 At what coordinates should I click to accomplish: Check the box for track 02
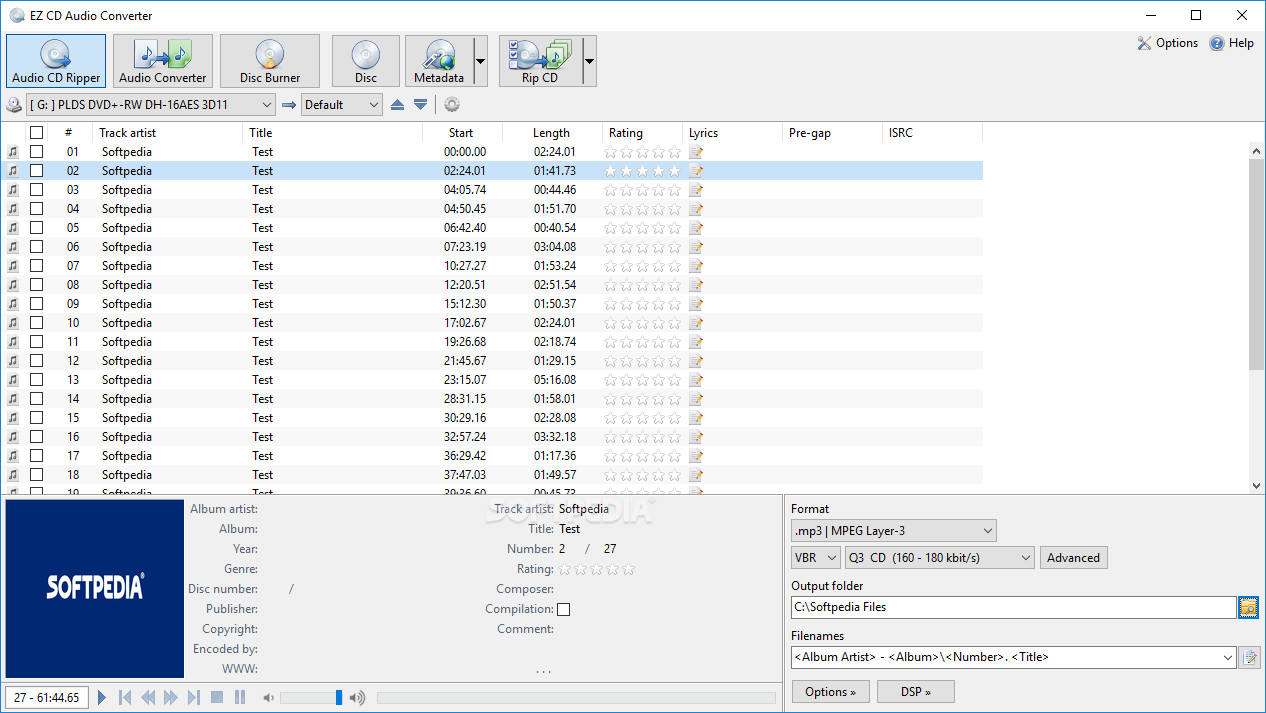(x=36, y=171)
